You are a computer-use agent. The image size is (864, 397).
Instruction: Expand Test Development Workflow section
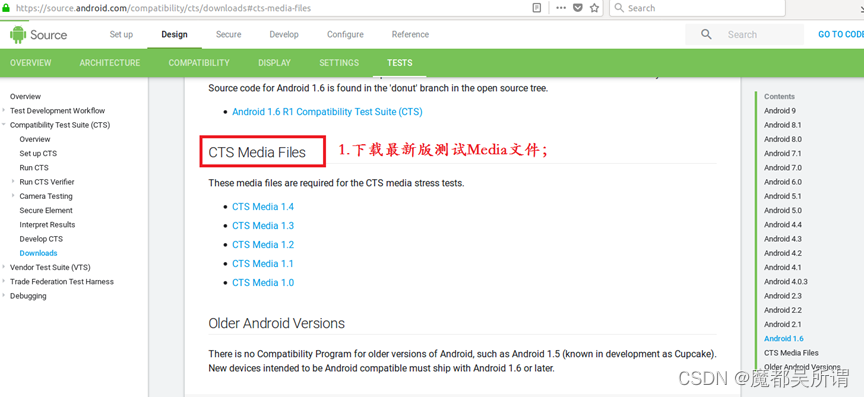tap(4, 110)
